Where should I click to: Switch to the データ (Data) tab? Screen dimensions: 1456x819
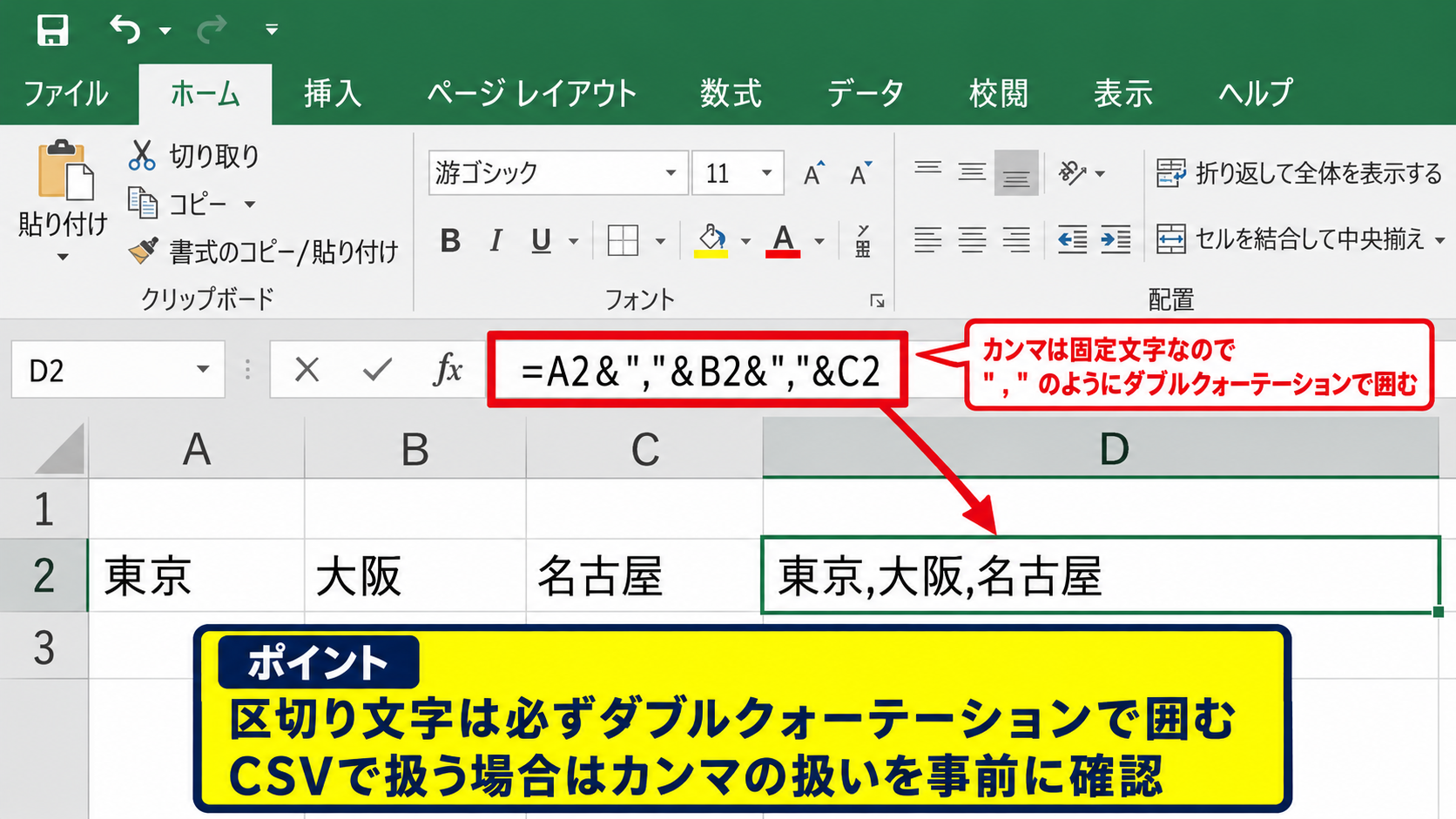pyautogui.click(x=865, y=94)
